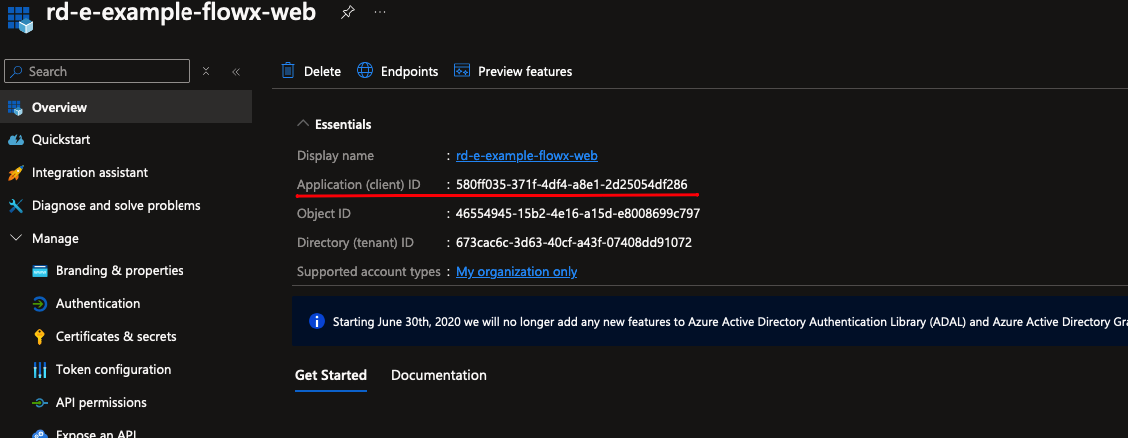This screenshot has width=1128, height=438.
Task: Click the Preview features icon
Action: [x=462, y=70]
